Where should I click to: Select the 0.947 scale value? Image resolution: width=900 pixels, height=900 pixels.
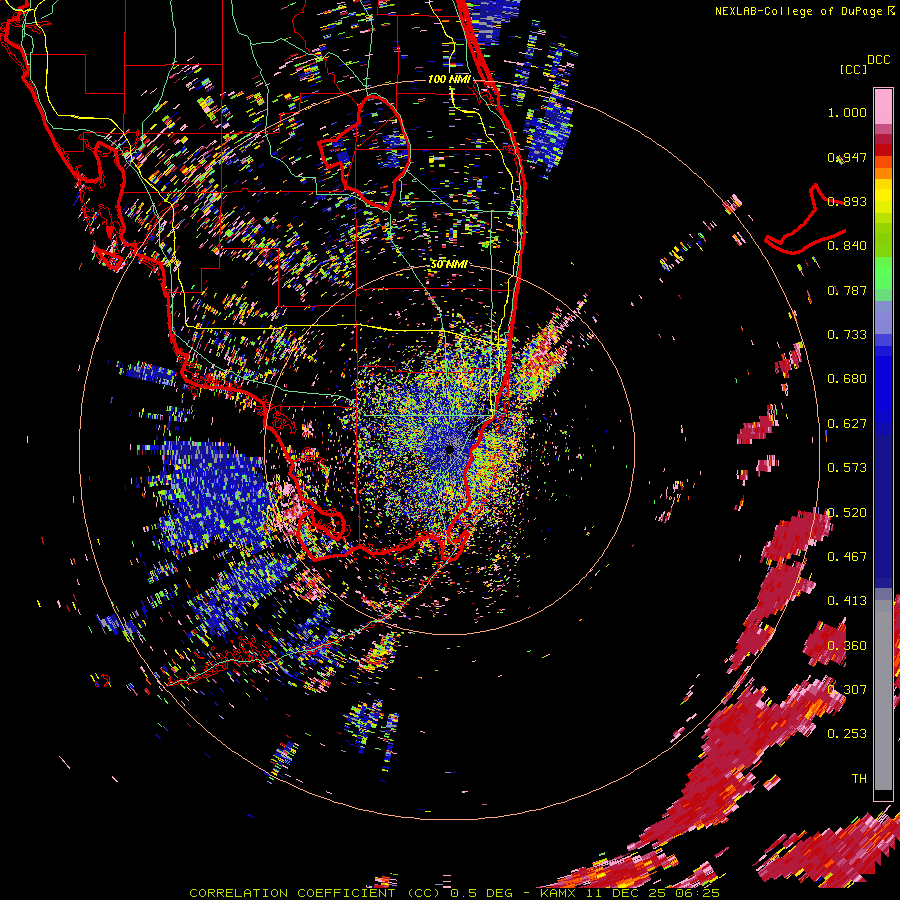(x=847, y=157)
